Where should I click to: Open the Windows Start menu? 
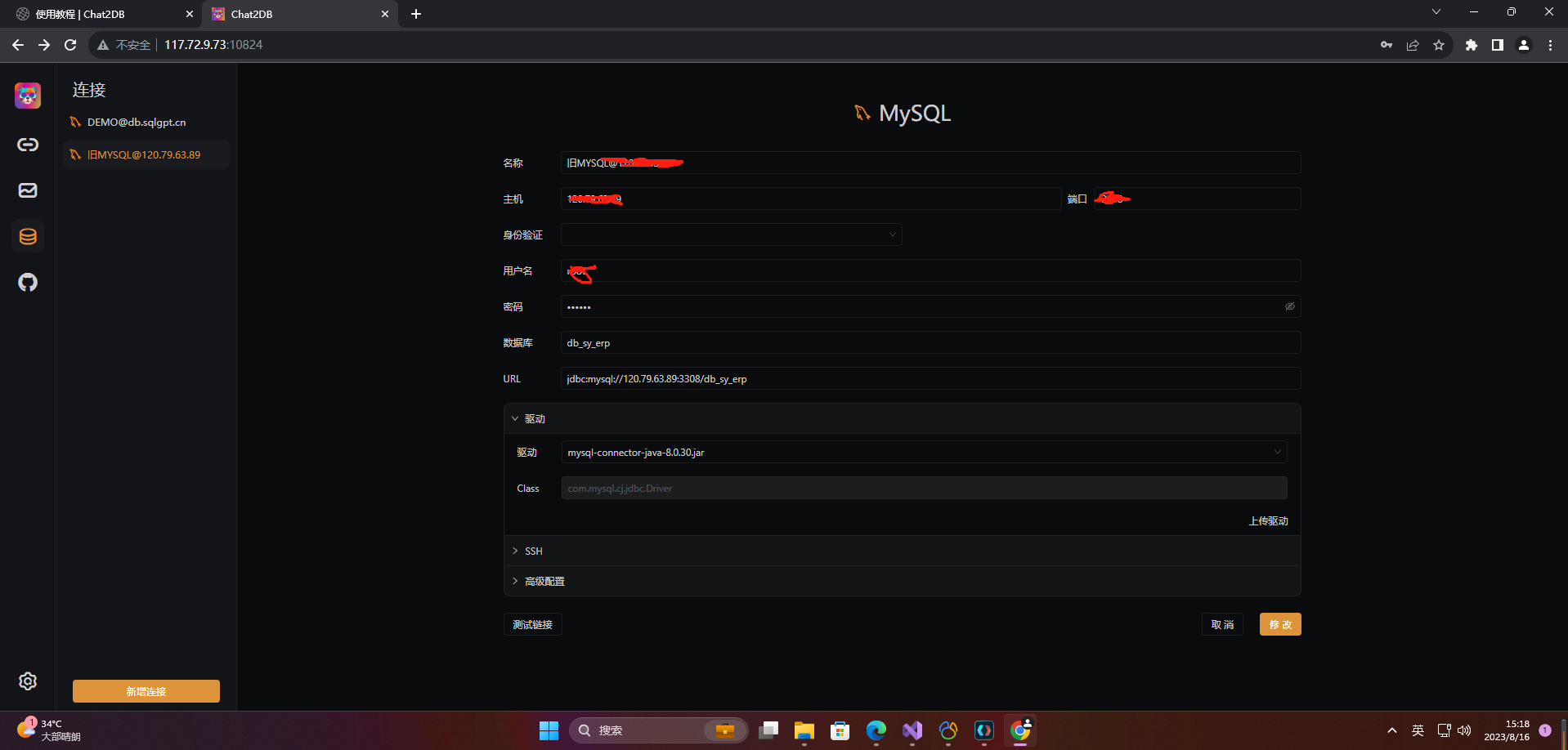tap(549, 730)
